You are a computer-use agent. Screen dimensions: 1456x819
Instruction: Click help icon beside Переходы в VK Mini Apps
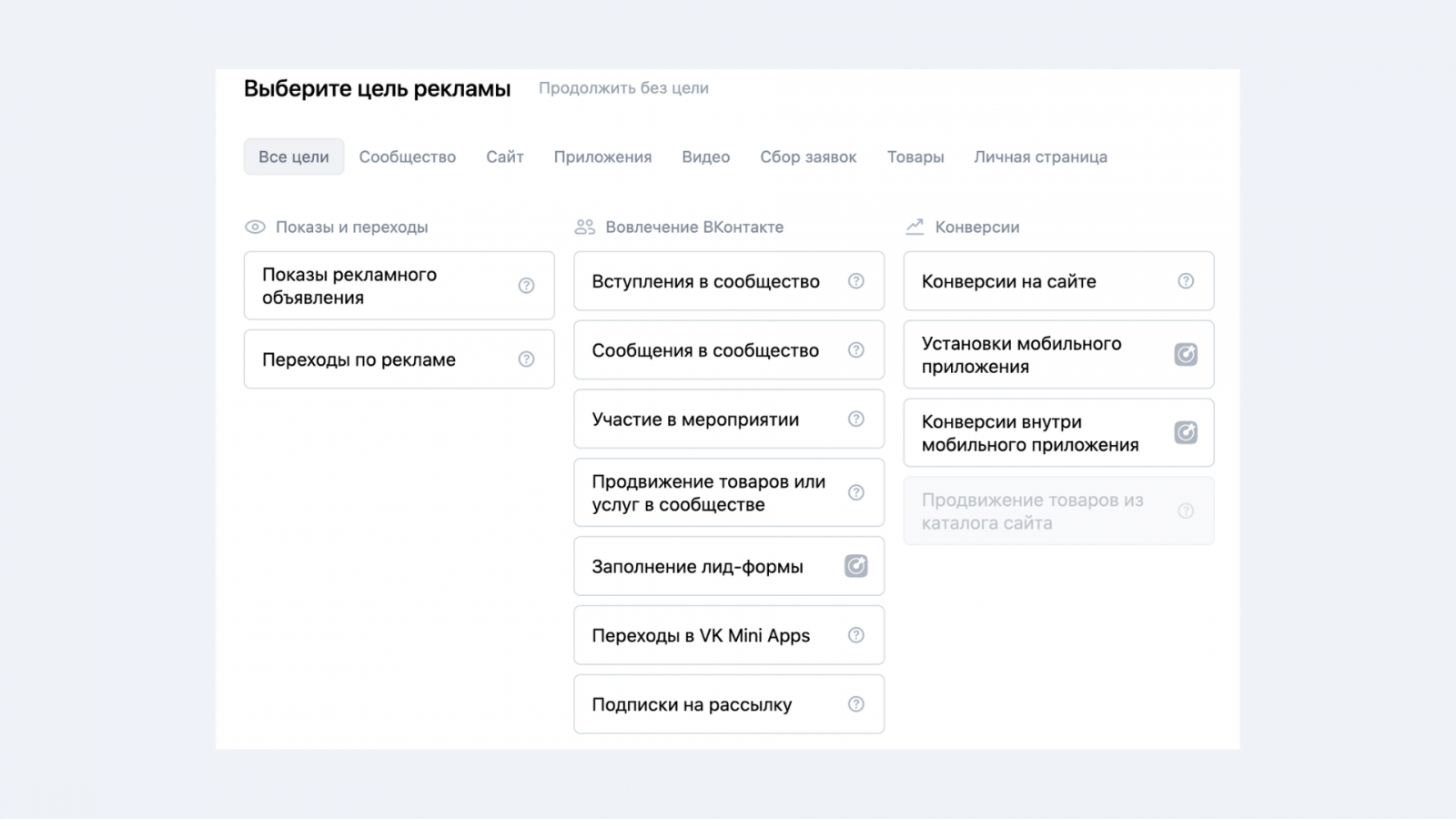tap(856, 635)
